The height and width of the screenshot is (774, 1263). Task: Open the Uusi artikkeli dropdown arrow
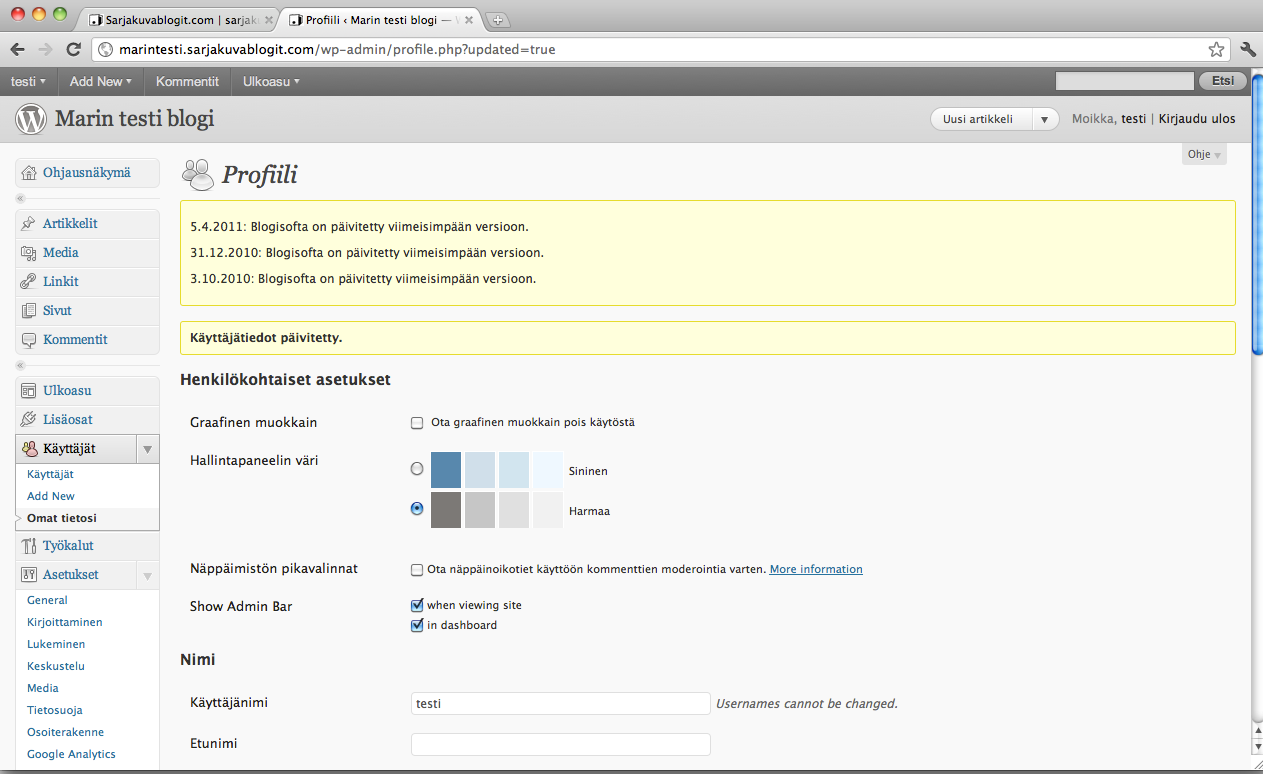[1044, 119]
